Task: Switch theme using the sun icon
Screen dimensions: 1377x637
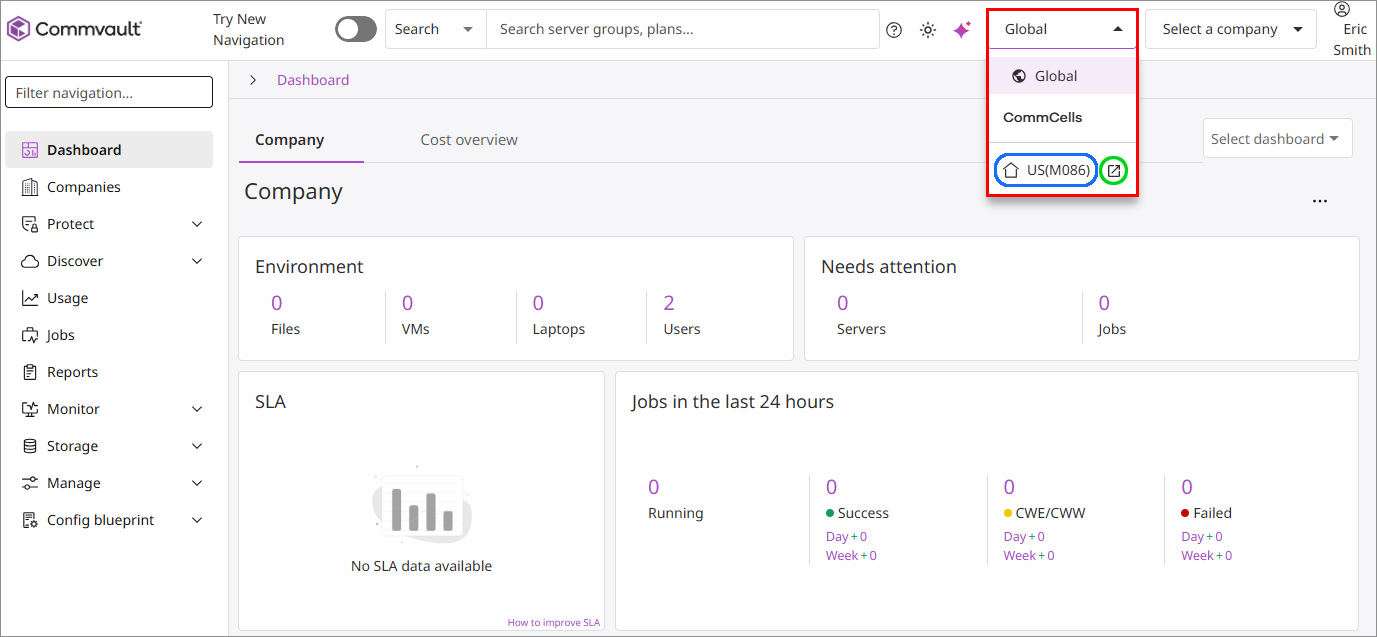Action: [928, 30]
